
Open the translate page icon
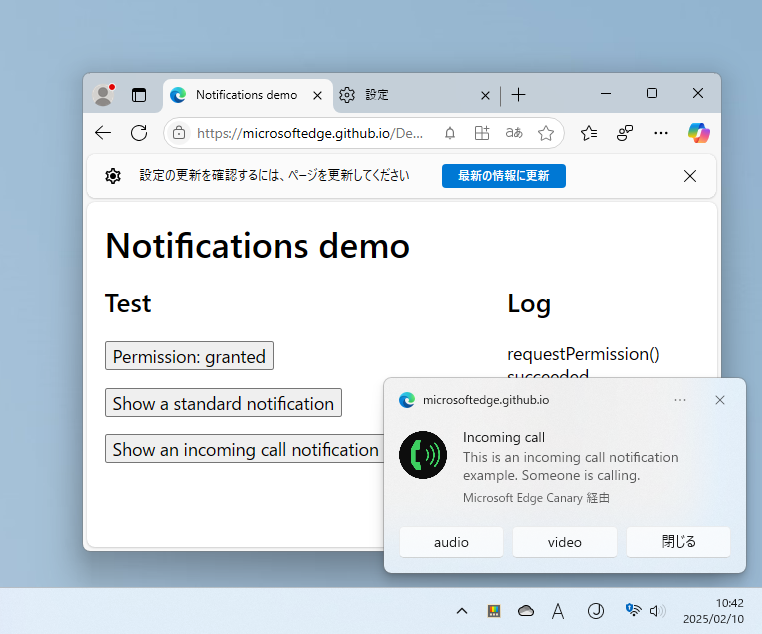514,133
